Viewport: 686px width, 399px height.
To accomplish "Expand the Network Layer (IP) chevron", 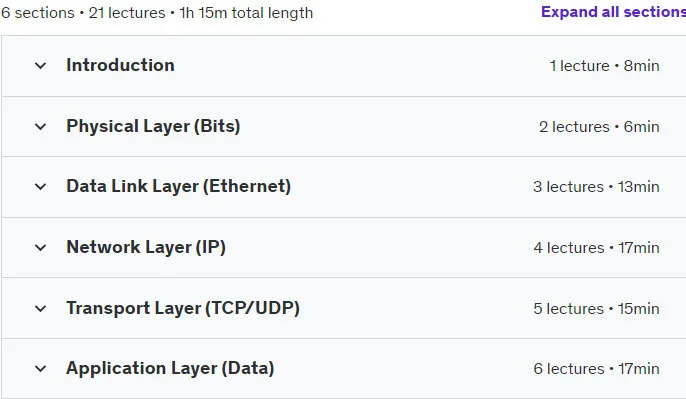I will 41,248.
